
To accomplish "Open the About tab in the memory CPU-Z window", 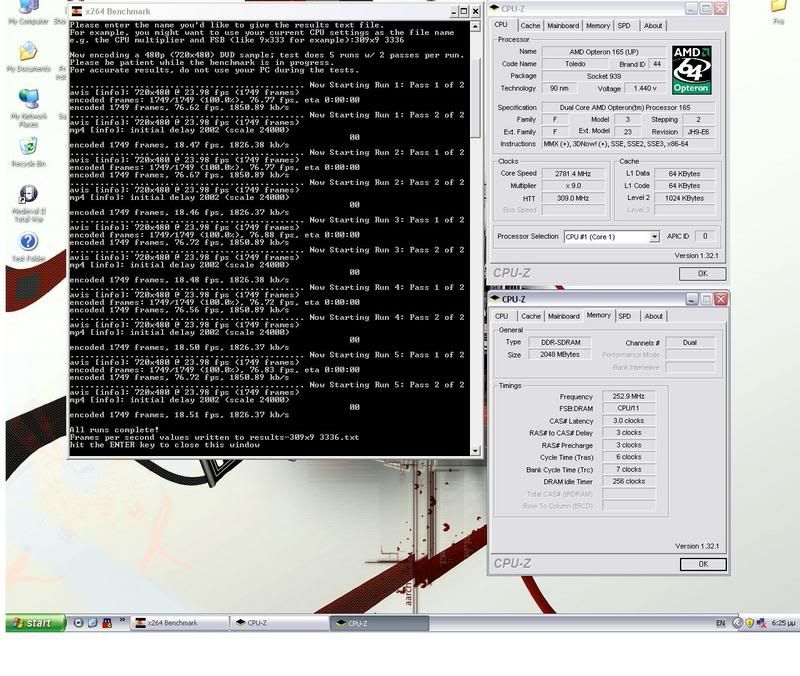I will 654,316.
